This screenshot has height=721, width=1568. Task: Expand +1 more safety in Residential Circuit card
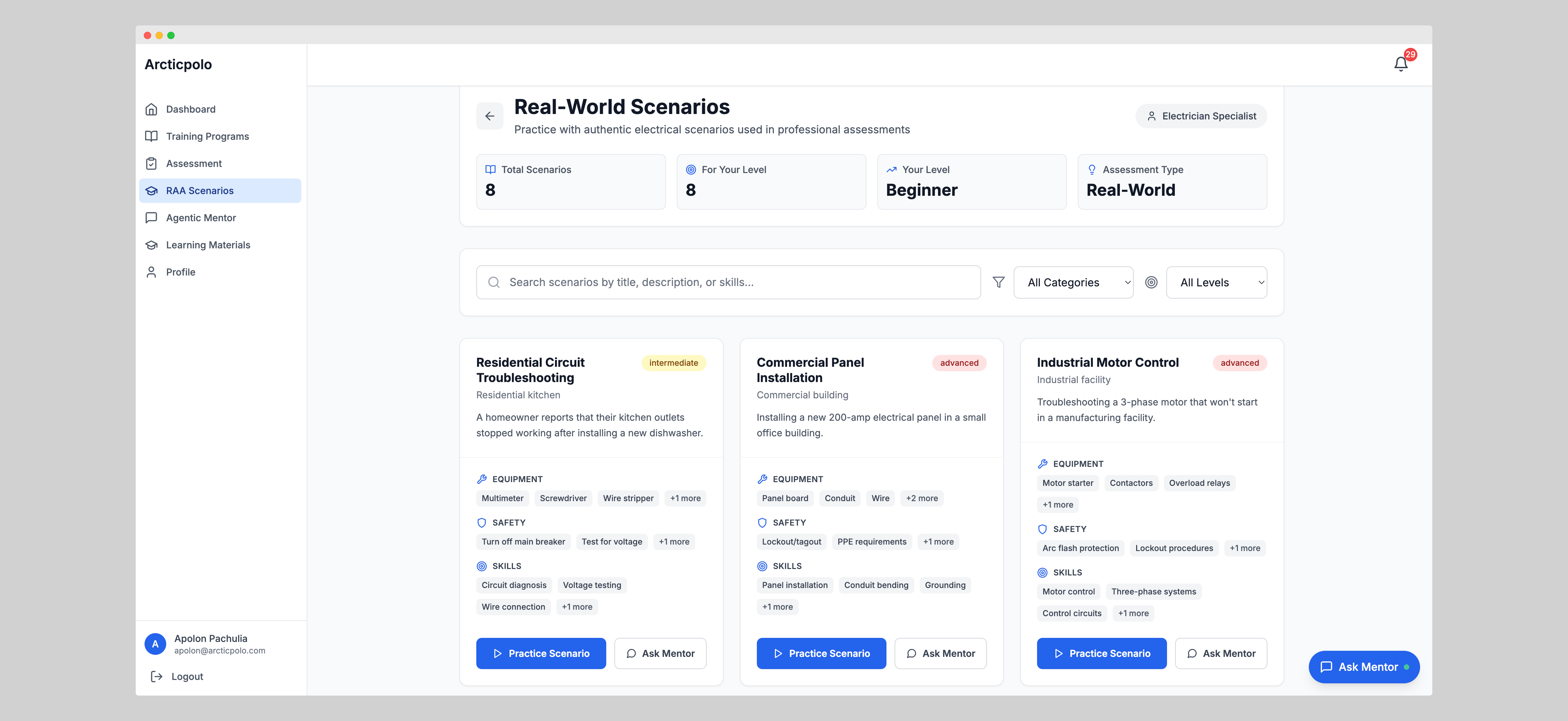click(674, 542)
